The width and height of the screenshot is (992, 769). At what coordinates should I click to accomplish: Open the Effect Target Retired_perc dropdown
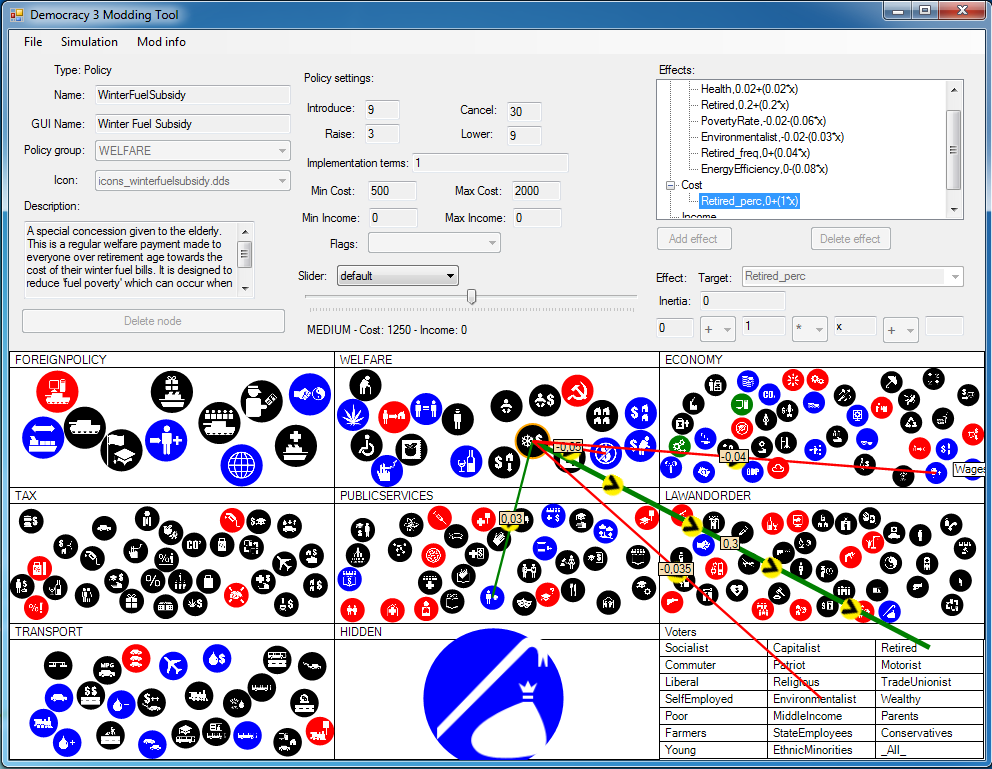(x=853, y=276)
